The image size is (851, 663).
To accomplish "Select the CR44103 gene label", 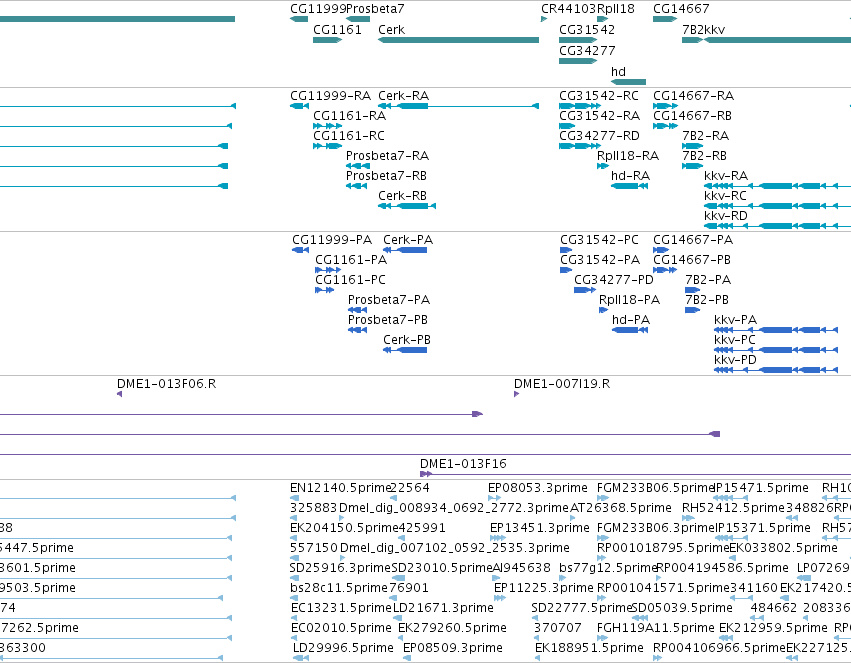I will (569, 9).
